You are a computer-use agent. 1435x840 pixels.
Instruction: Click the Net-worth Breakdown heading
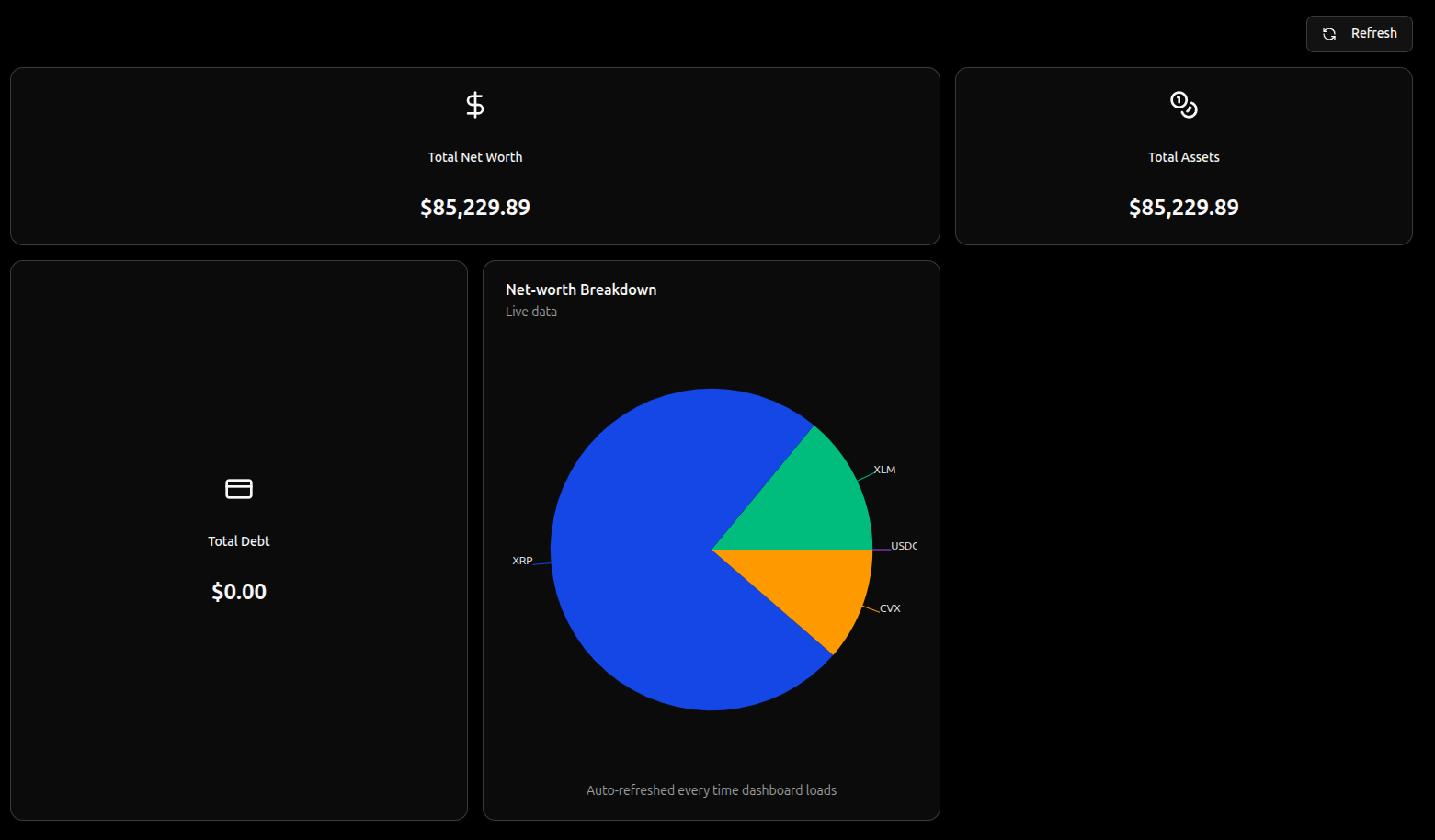pyautogui.click(x=581, y=289)
